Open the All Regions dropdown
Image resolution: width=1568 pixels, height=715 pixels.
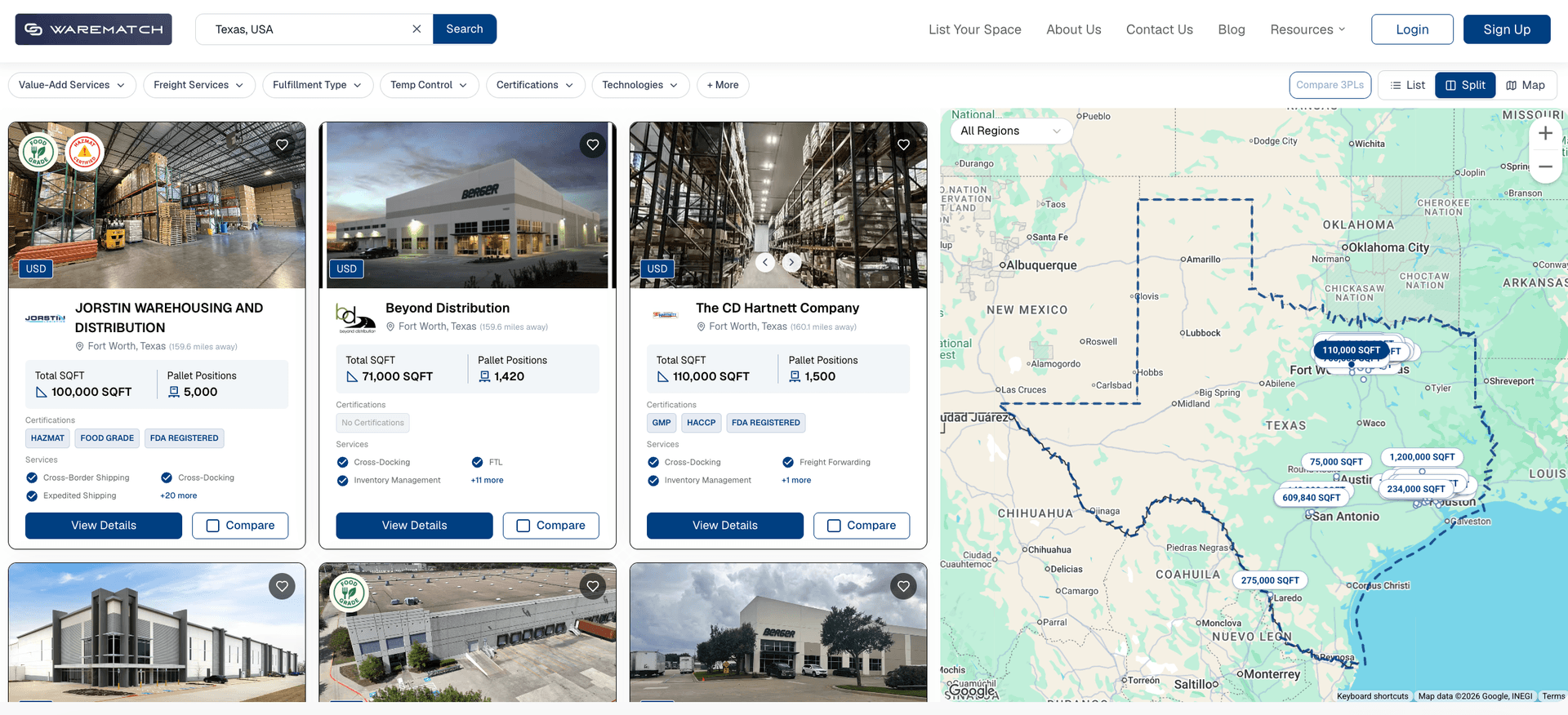1011,131
